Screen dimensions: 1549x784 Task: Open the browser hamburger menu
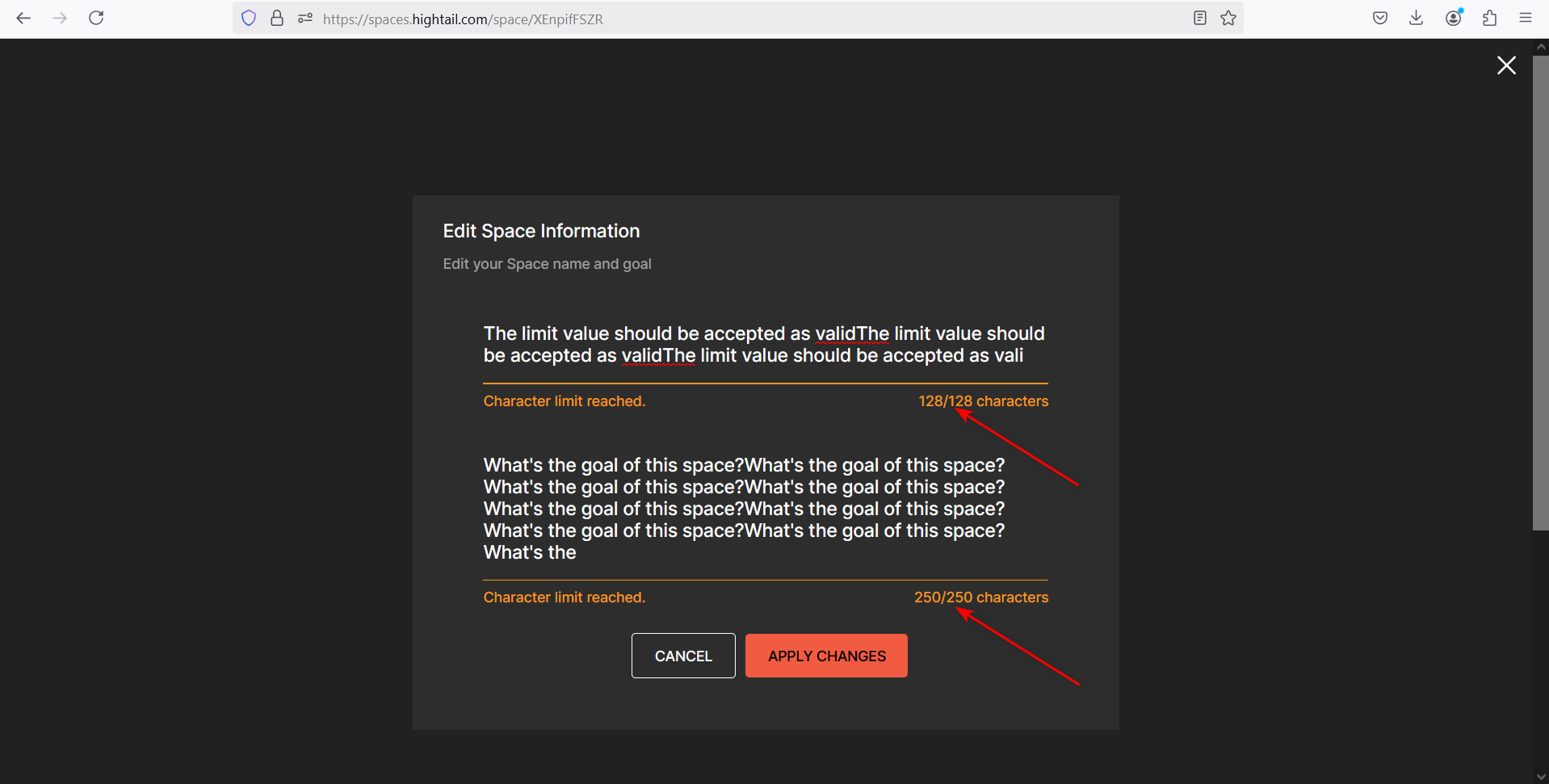(x=1526, y=18)
